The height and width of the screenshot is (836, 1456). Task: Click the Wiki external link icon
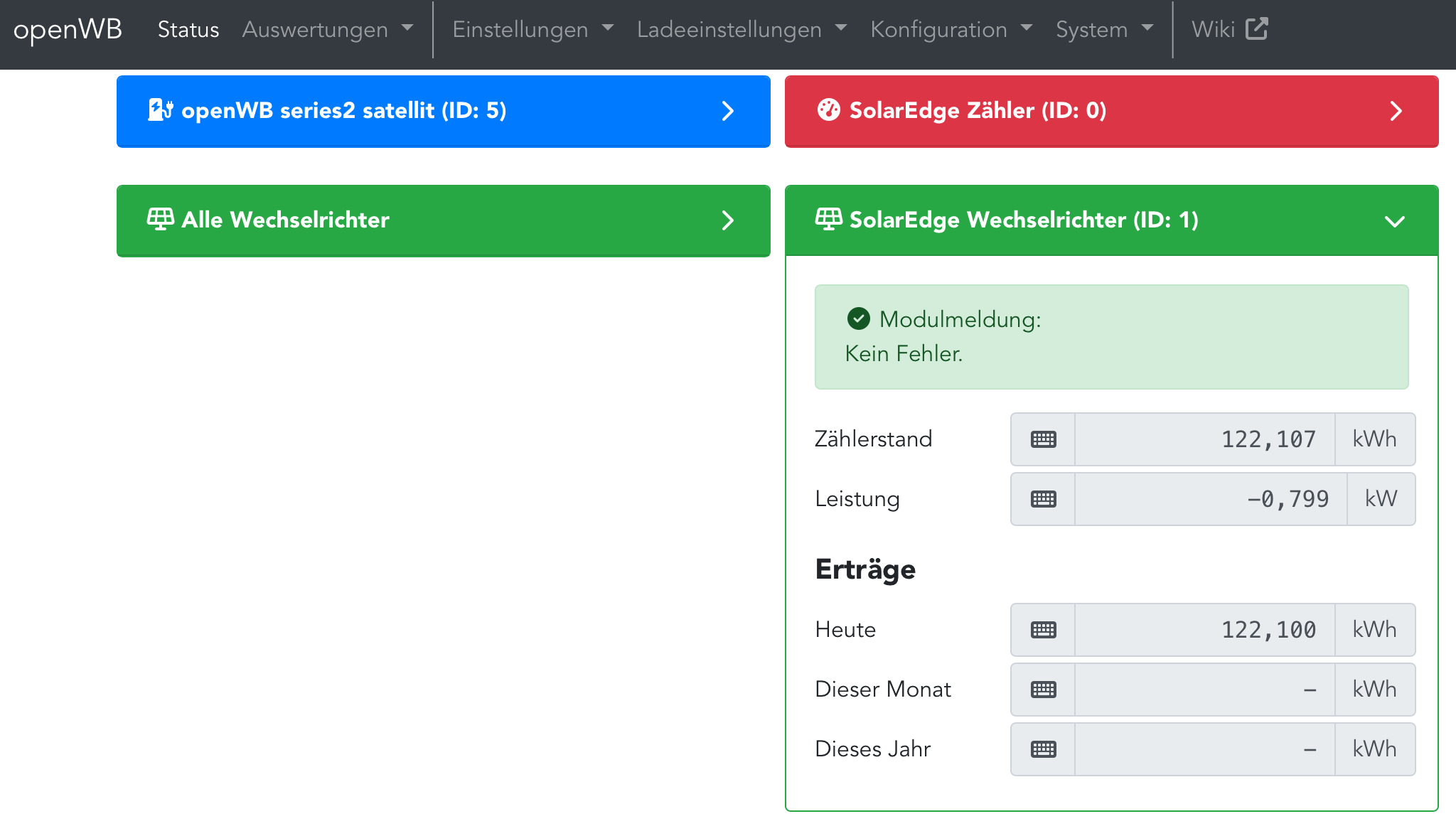click(x=1257, y=29)
